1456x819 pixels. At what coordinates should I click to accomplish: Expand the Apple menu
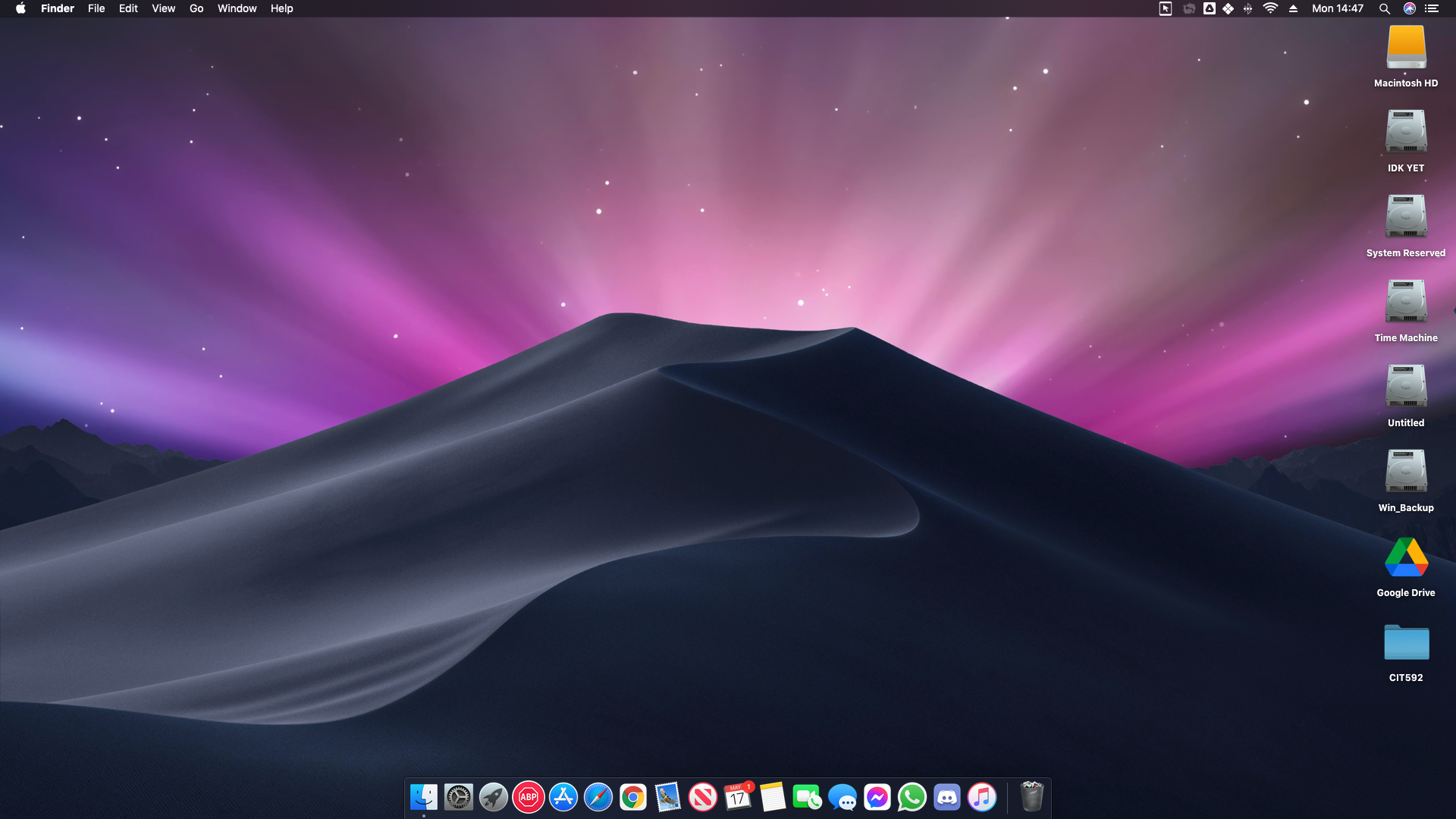20,8
